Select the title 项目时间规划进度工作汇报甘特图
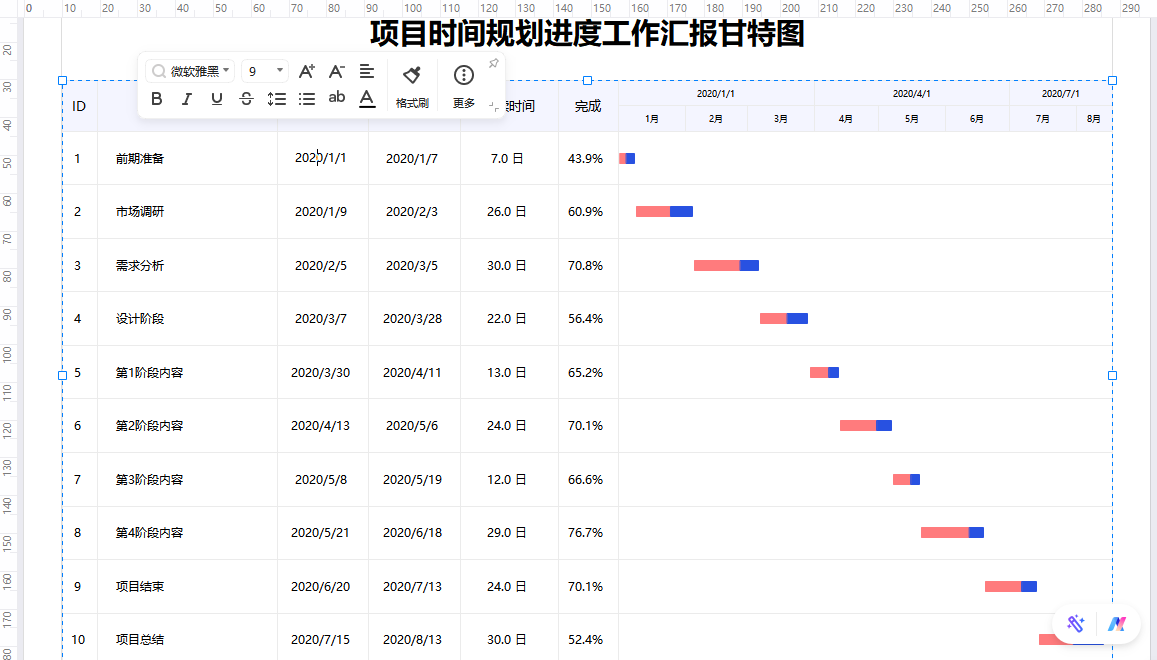Screen dimensions: 1157x660 tap(587, 34)
